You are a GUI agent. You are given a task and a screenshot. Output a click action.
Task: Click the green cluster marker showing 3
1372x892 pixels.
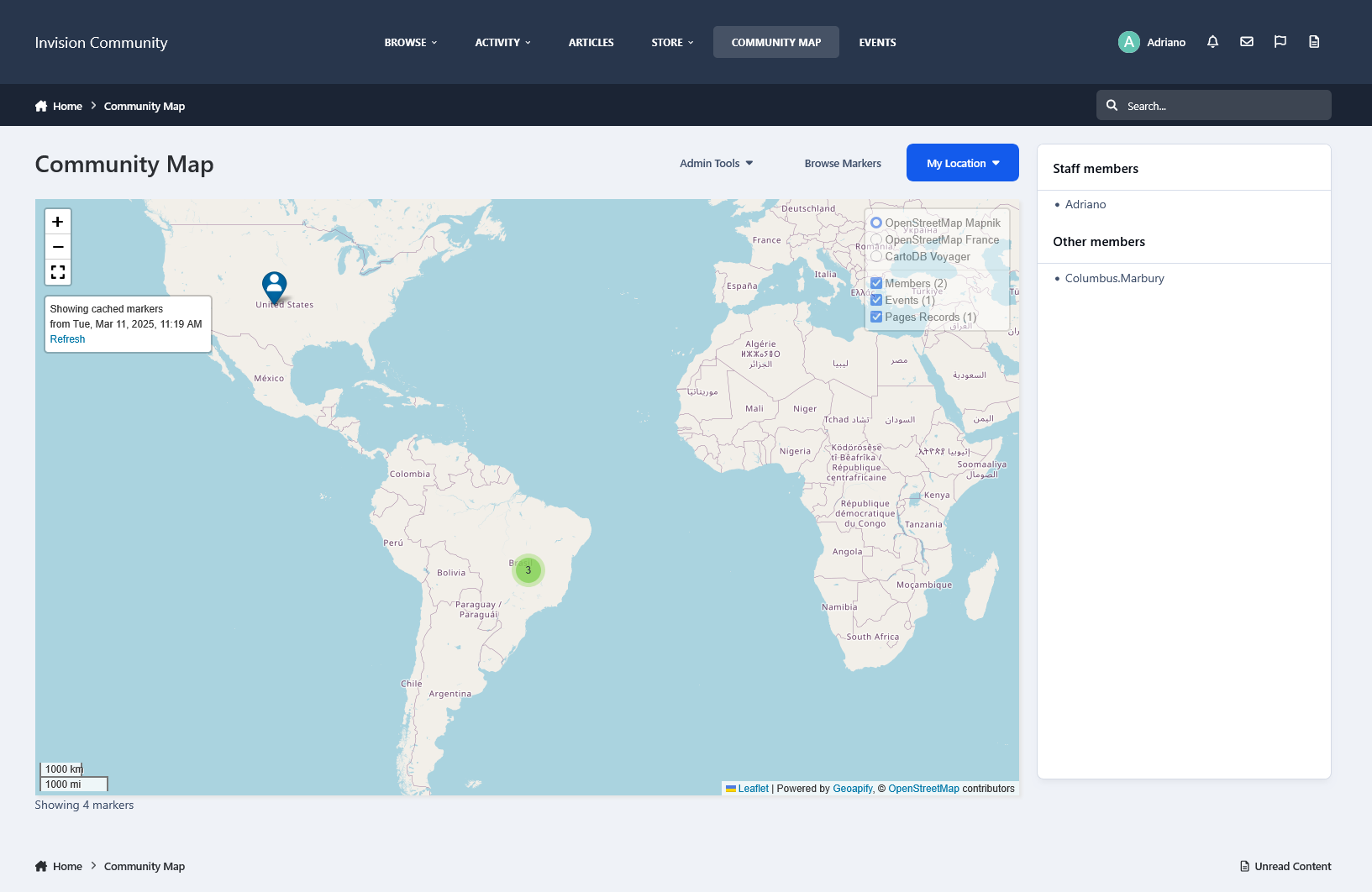pos(528,570)
